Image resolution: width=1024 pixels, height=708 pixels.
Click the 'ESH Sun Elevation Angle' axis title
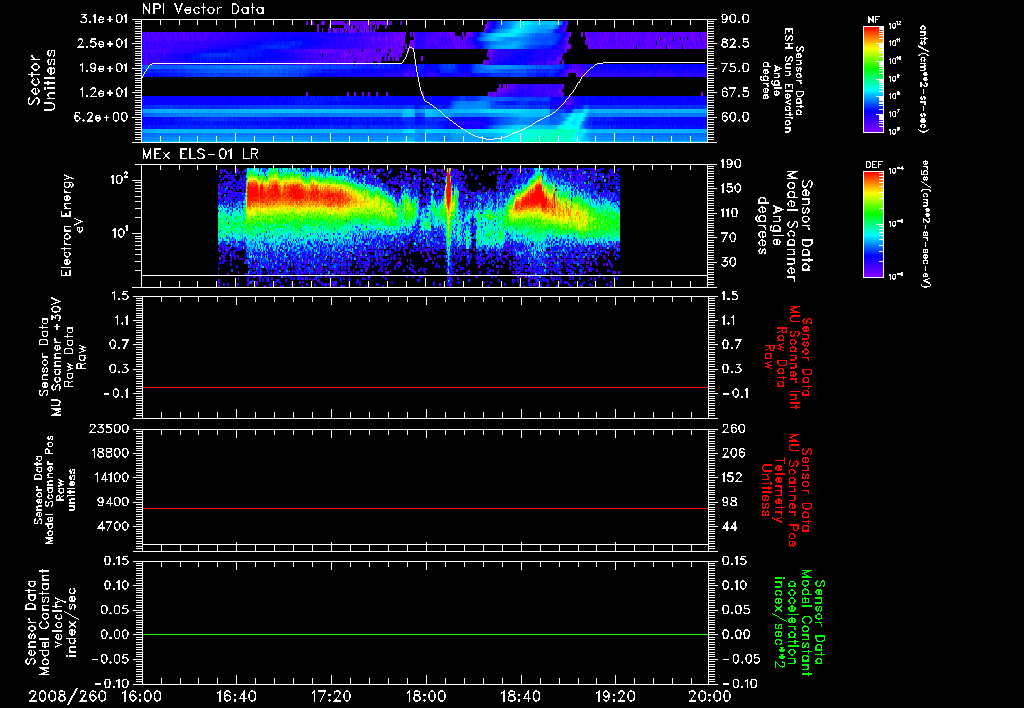coord(784,80)
